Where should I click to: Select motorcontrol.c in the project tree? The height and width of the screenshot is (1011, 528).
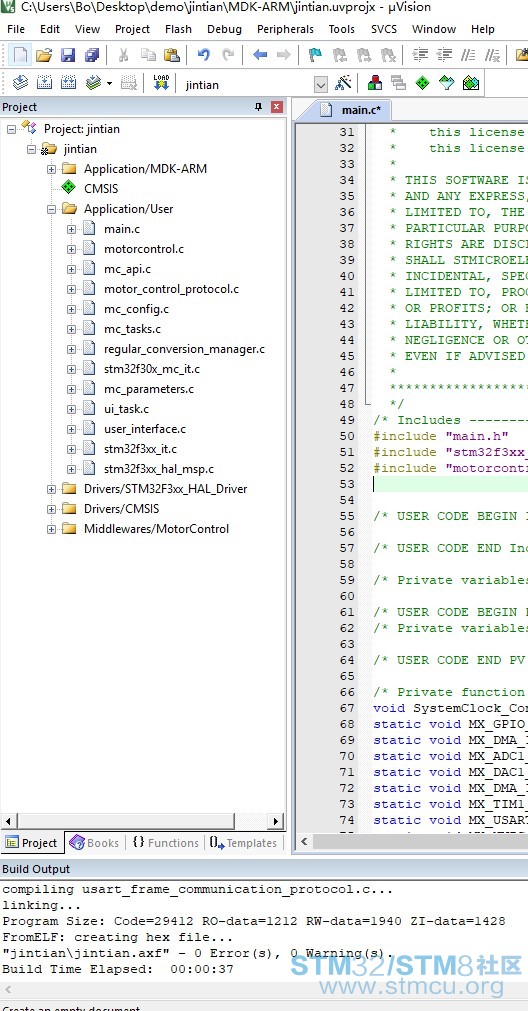[144, 249]
